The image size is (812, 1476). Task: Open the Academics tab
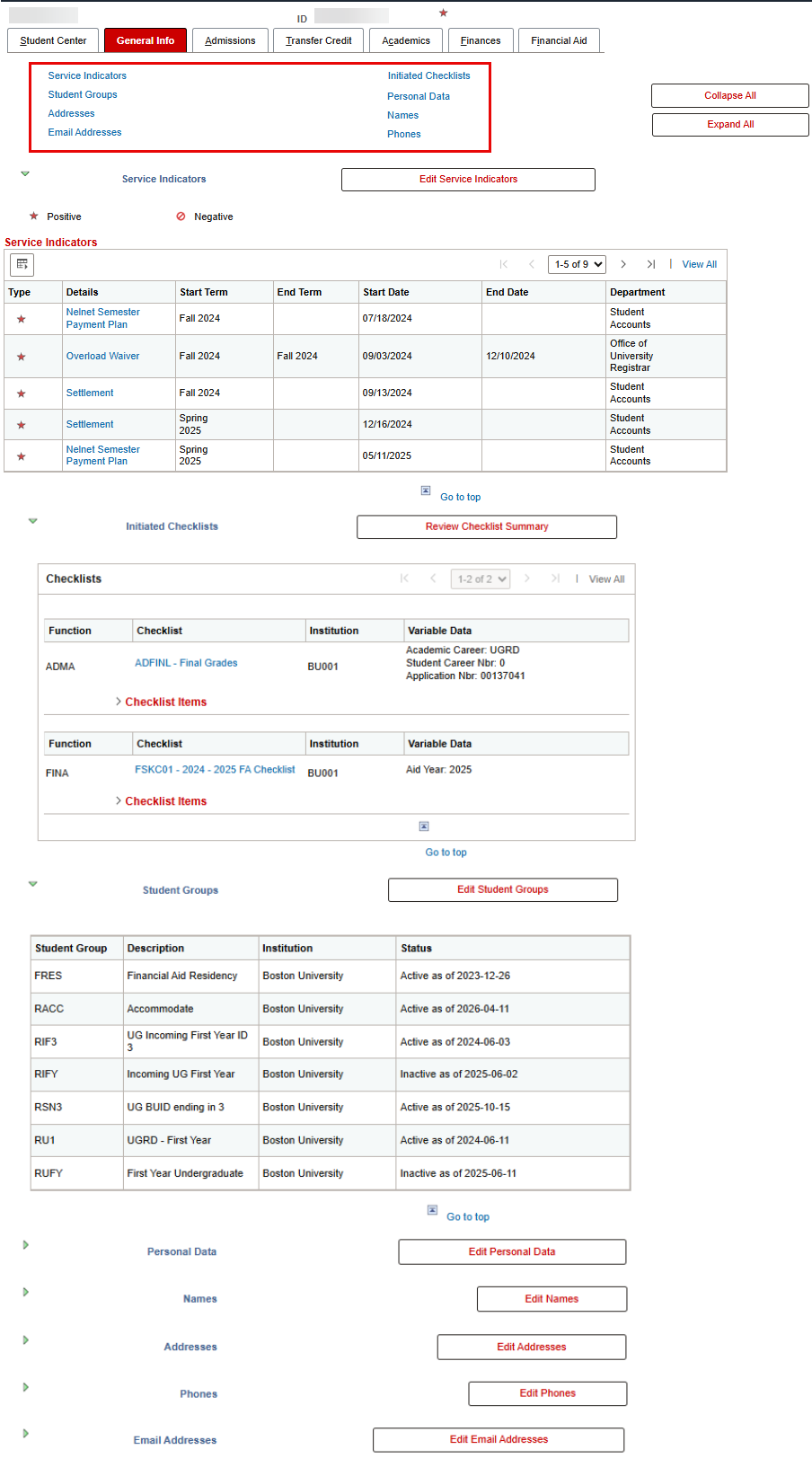406,40
